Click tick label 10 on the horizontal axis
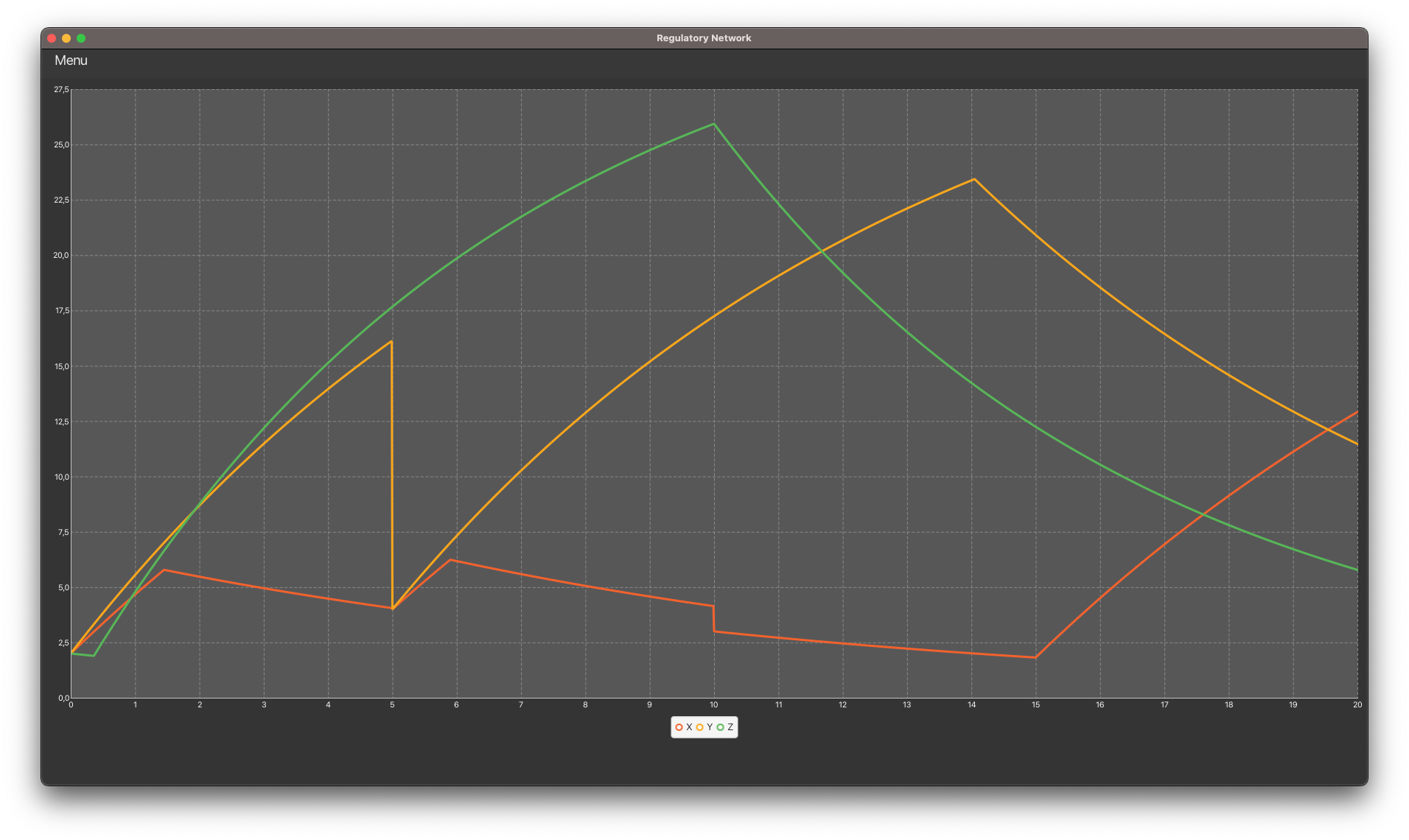Screen dimensions: 1409x840 click(x=714, y=705)
